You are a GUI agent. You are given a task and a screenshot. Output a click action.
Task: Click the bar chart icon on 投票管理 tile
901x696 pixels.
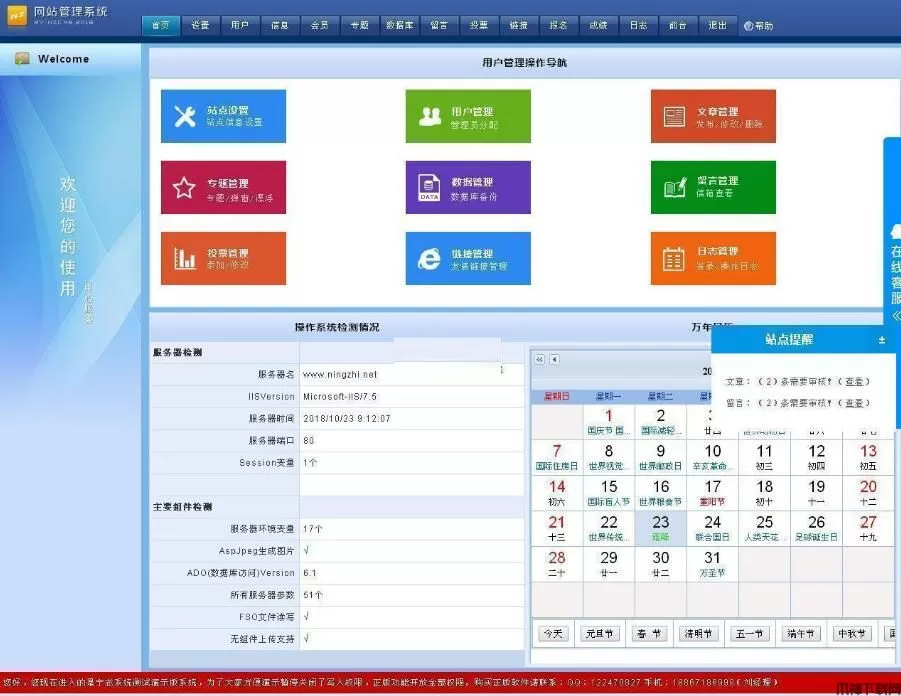click(184, 259)
